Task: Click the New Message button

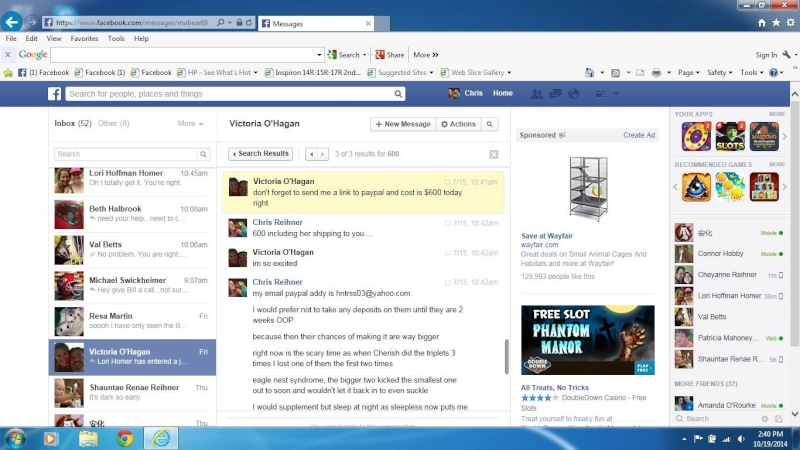Action: (403, 124)
